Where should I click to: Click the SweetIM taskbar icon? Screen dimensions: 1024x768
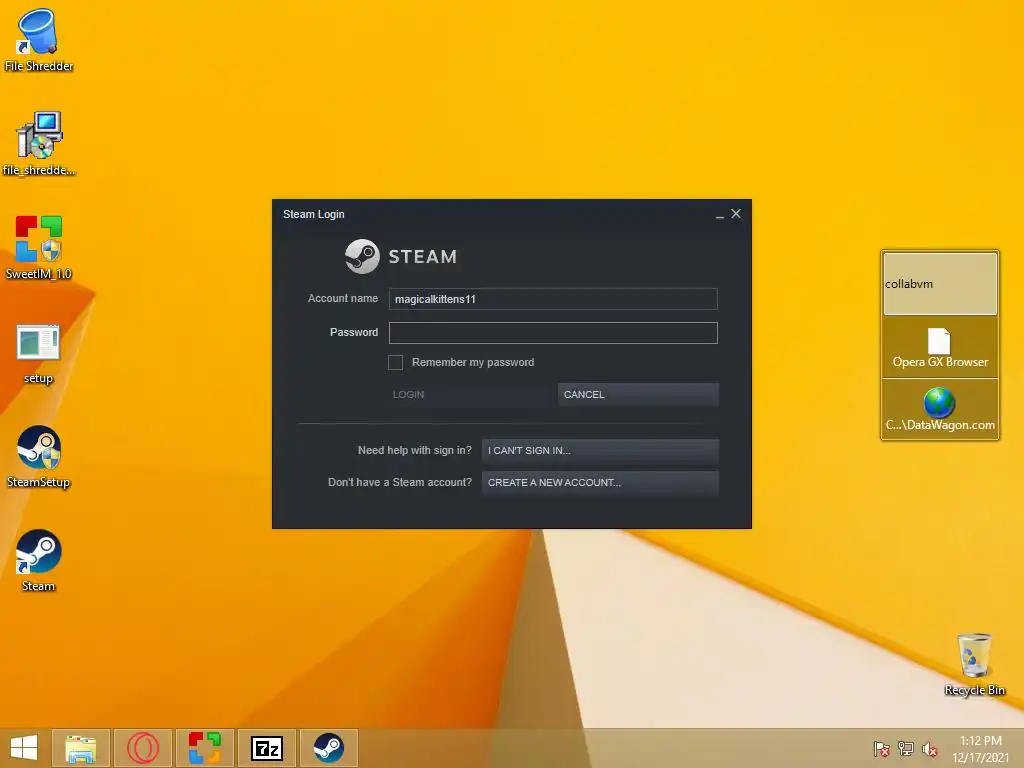point(205,748)
